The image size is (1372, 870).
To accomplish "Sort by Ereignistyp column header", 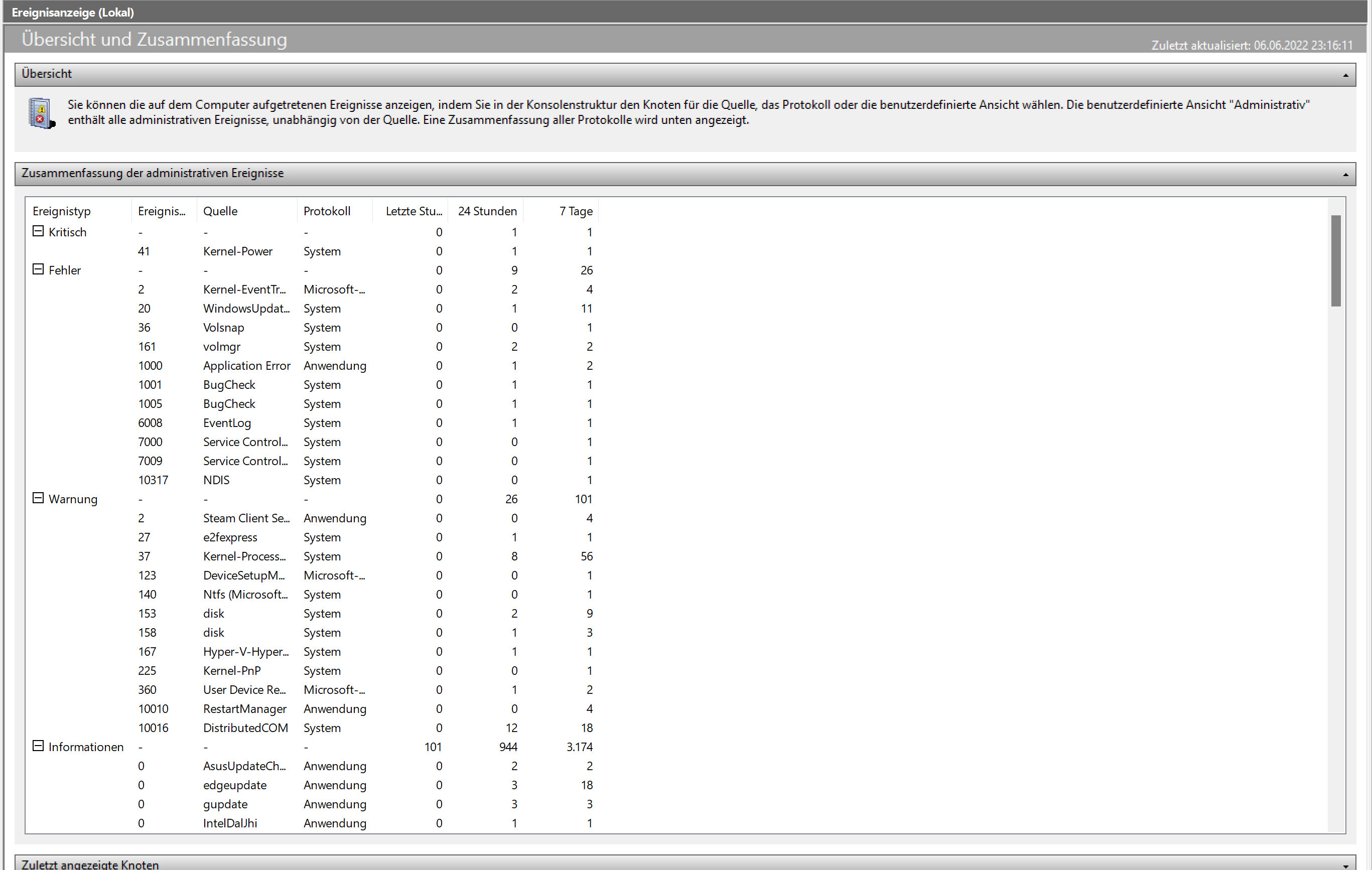I will coord(62,211).
